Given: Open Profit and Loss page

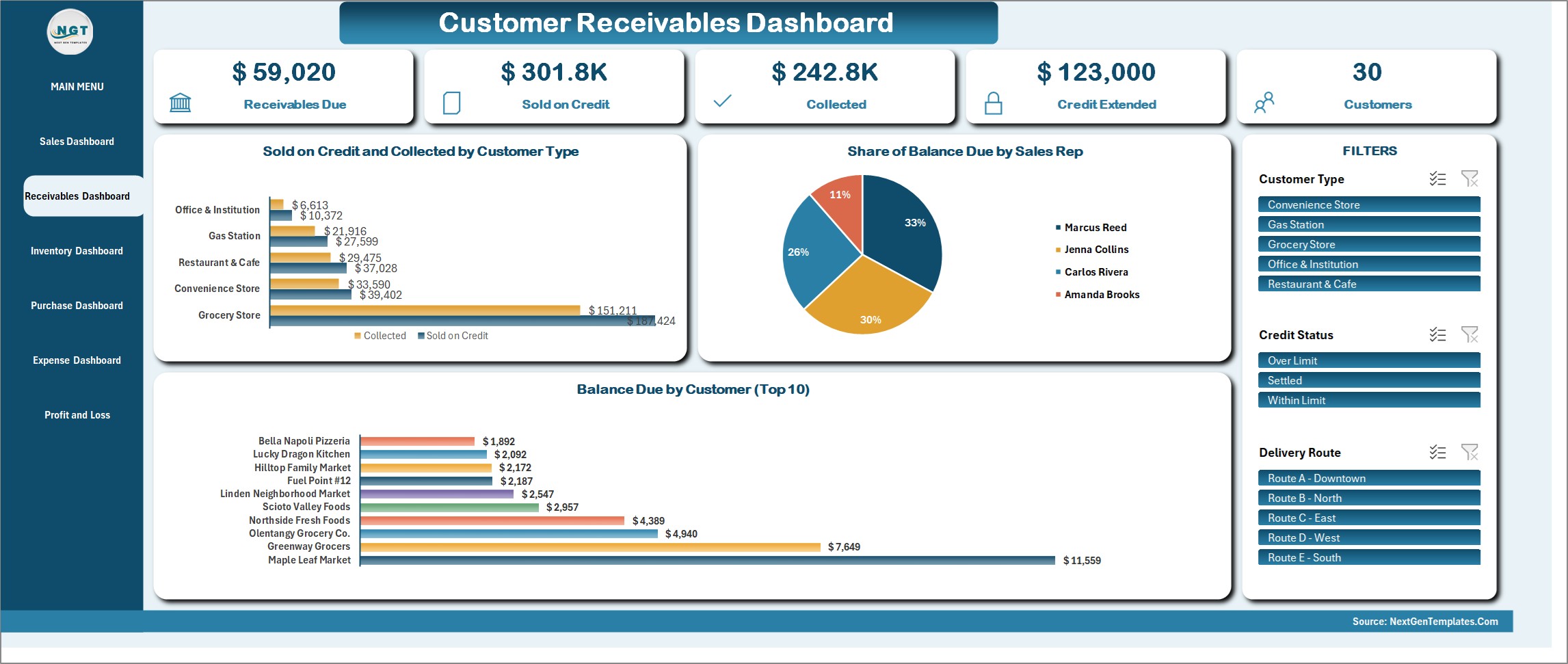Looking at the screenshot, I should [x=77, y=415].
